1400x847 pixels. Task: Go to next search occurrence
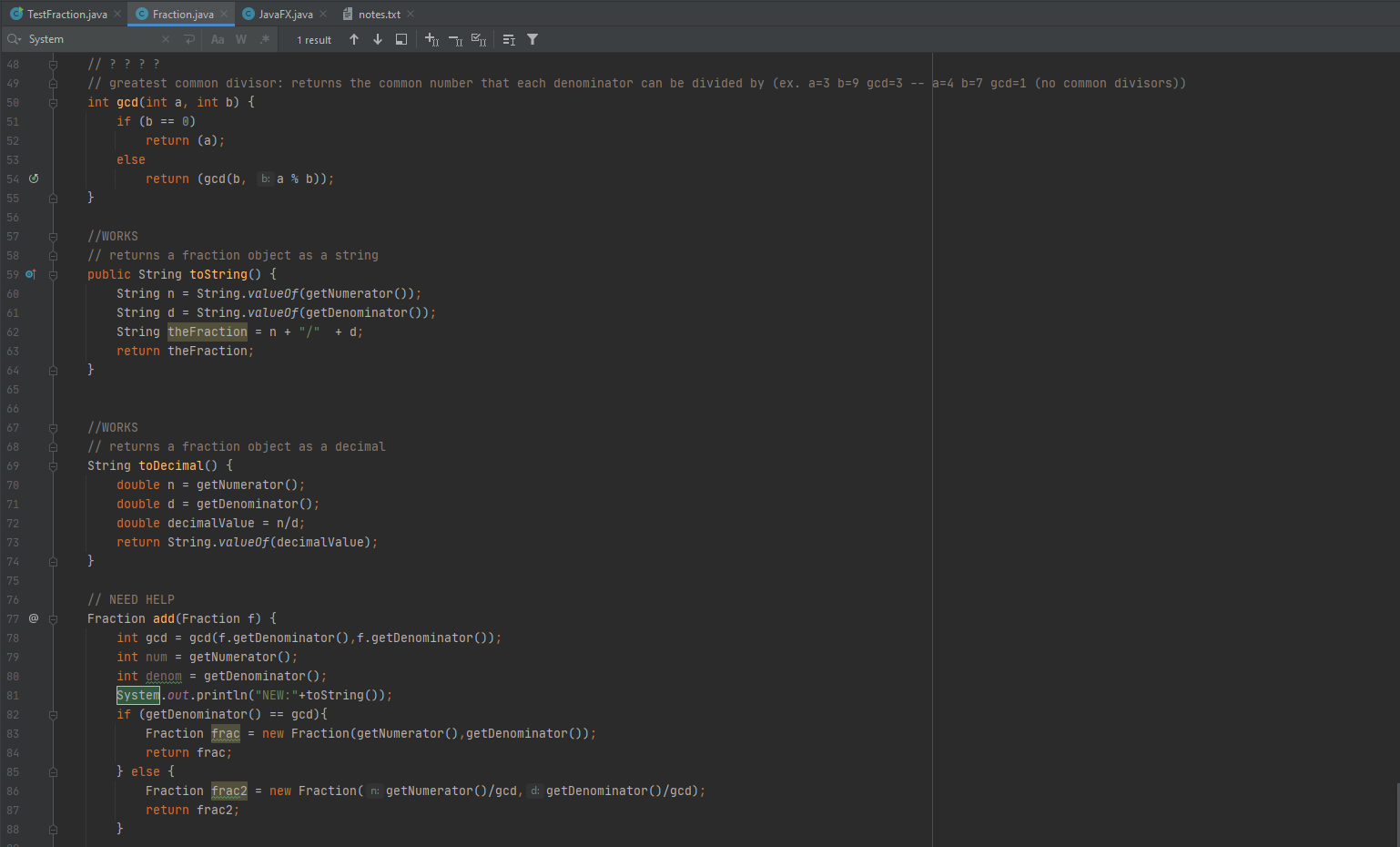point(378,39)
